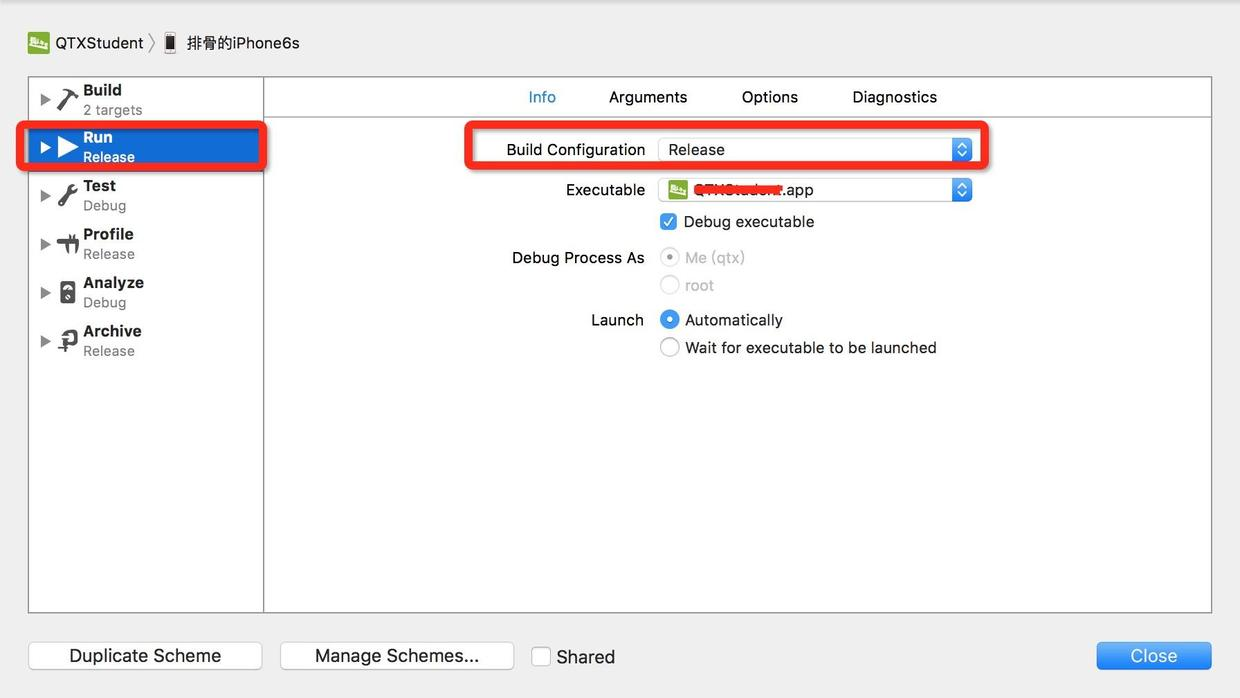The width and height of the screenshot is (1240, 698).
Task: Click the Test wrench icon
Action: point(67,196)
